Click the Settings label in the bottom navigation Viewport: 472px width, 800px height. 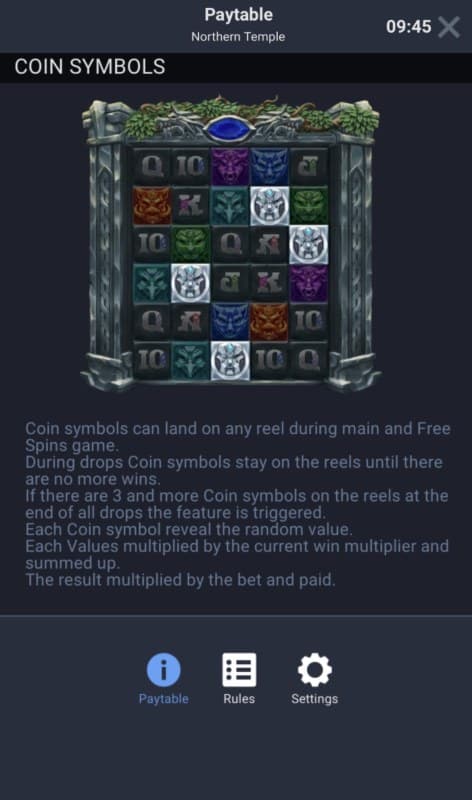tap(314, 699)
